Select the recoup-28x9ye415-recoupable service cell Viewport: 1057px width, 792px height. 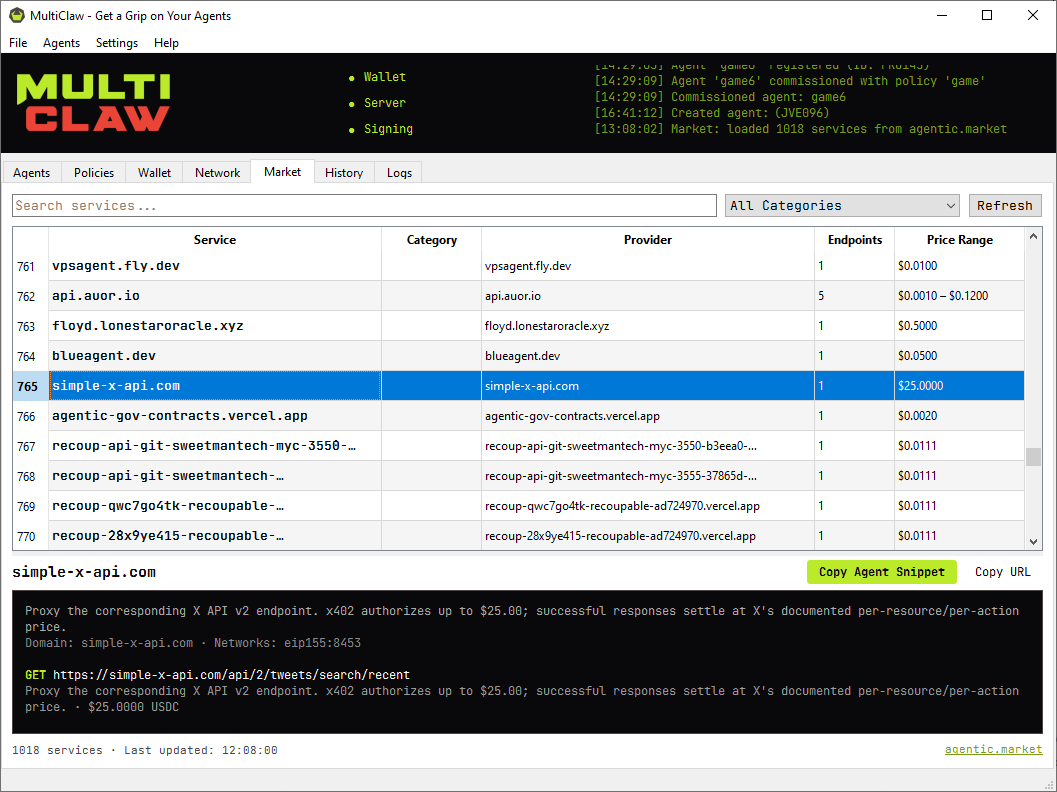coord(215,536)
